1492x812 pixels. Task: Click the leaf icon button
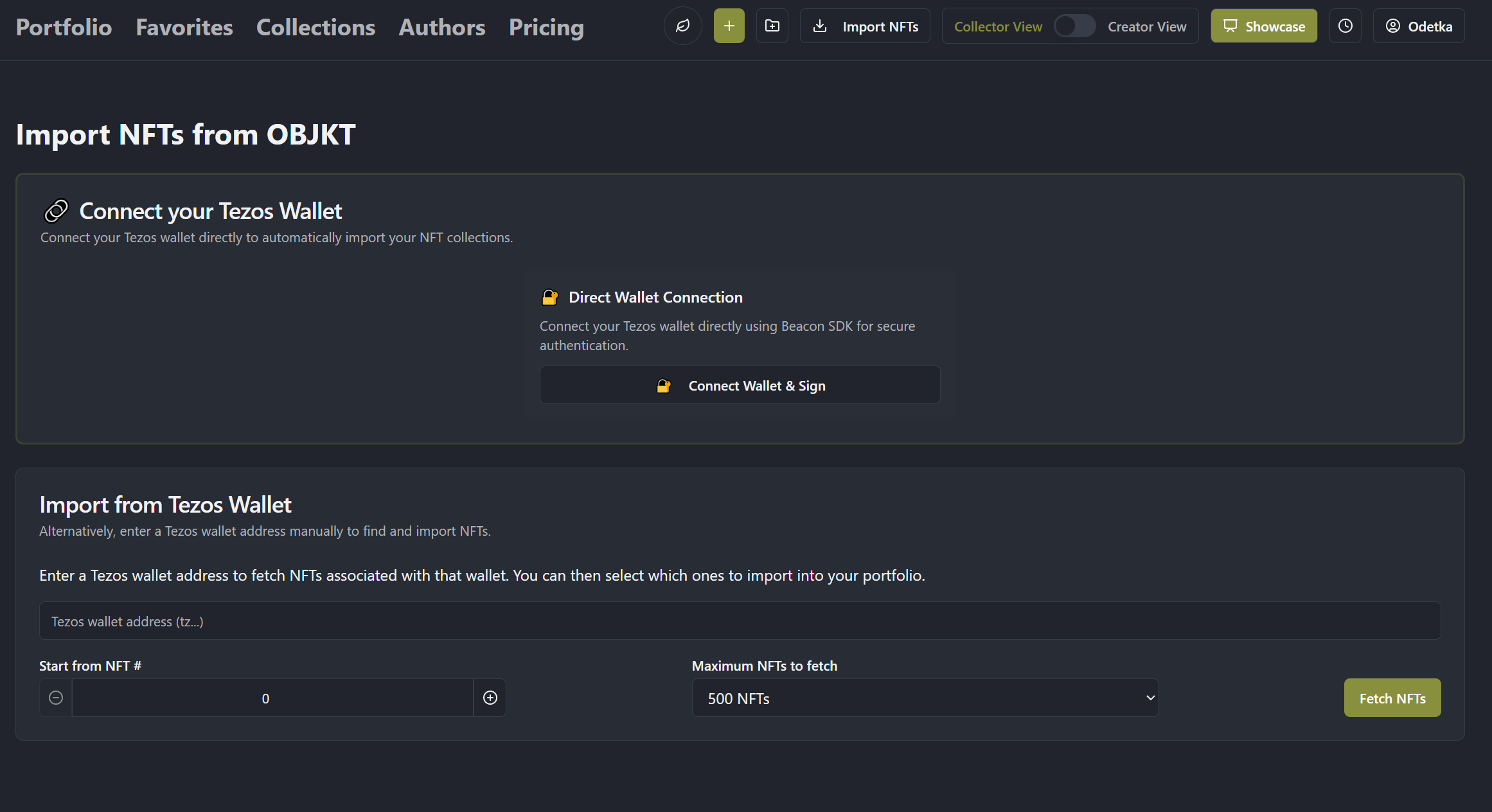pyautogui.click(x=682, y=26)
